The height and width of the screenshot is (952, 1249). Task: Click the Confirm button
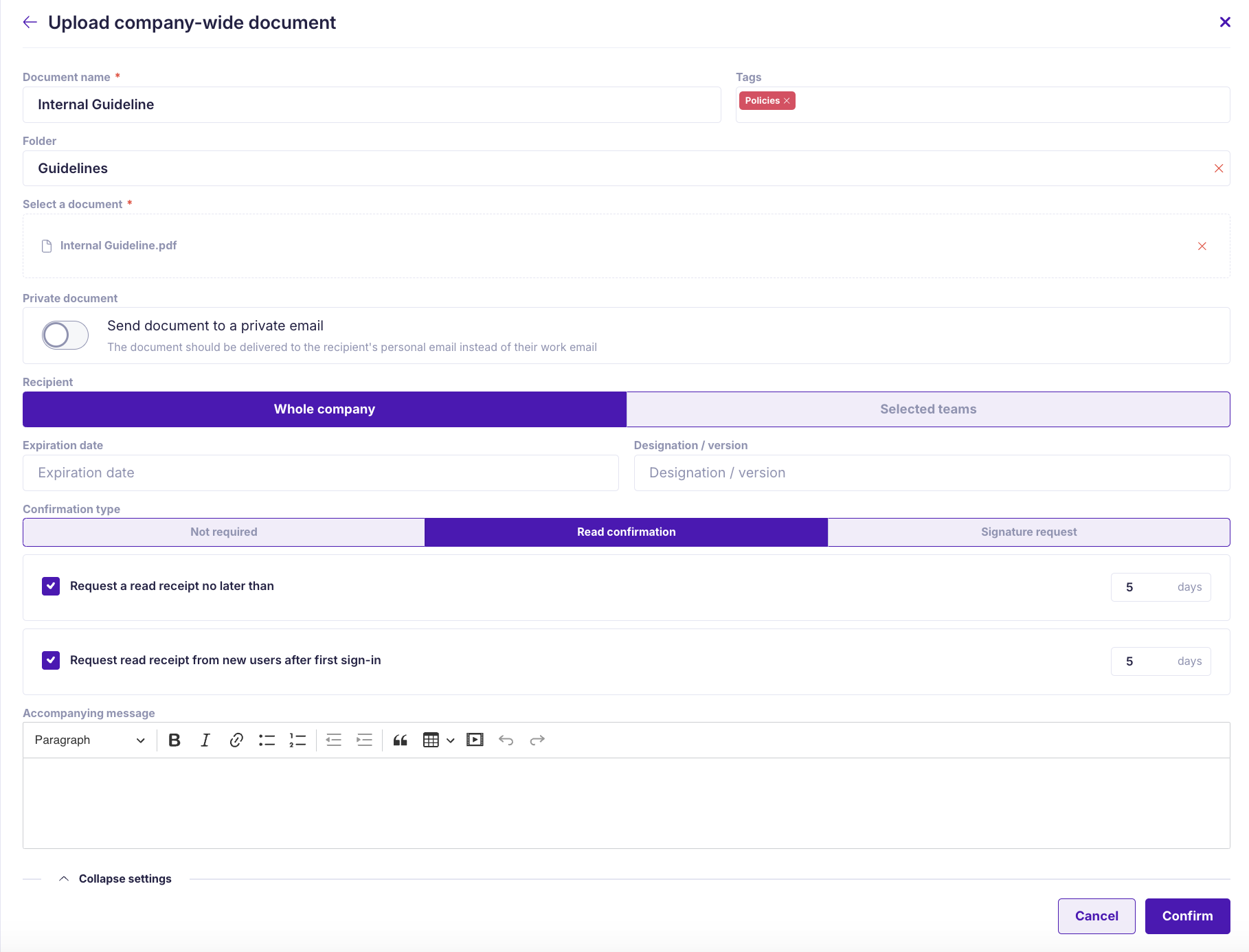pyautogui.click(x=1187, y=916)
